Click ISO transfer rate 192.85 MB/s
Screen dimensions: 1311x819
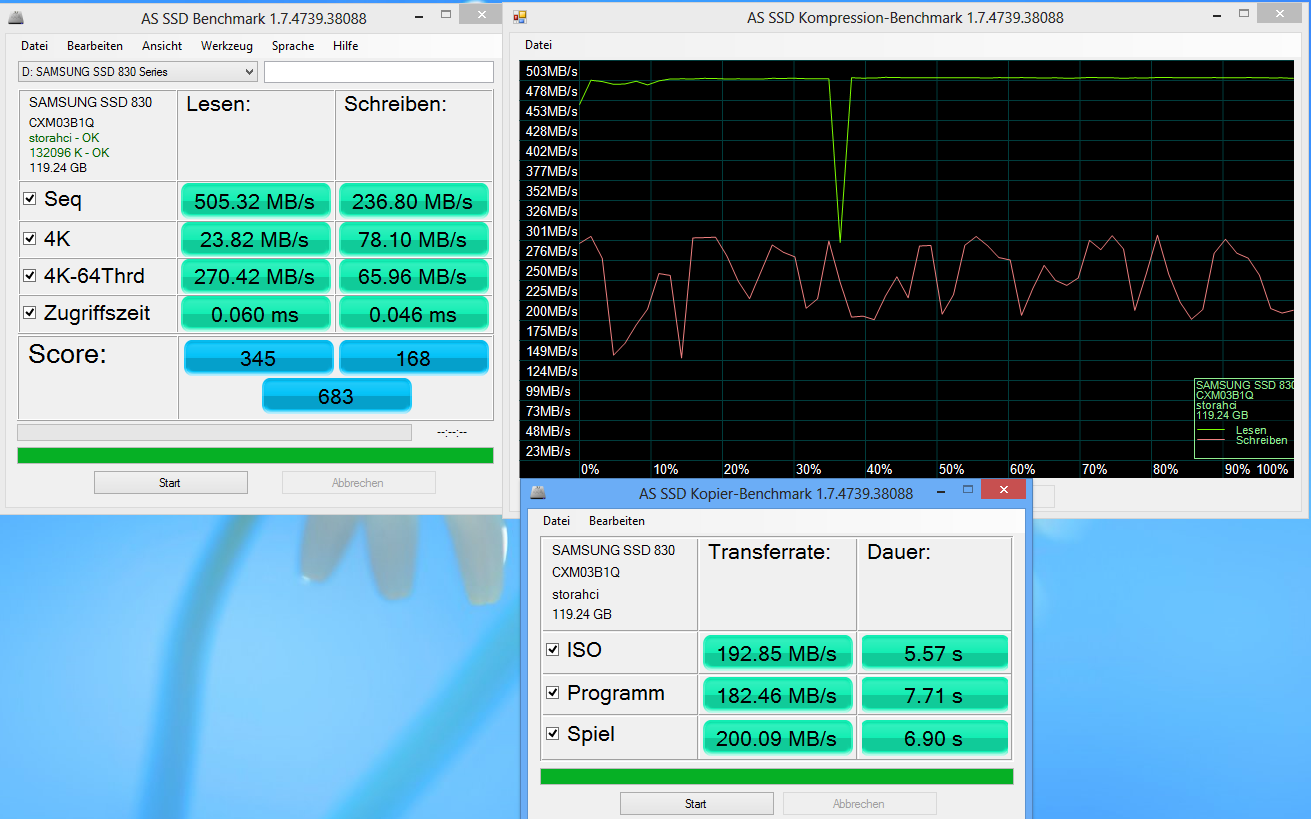coord(777,652)
